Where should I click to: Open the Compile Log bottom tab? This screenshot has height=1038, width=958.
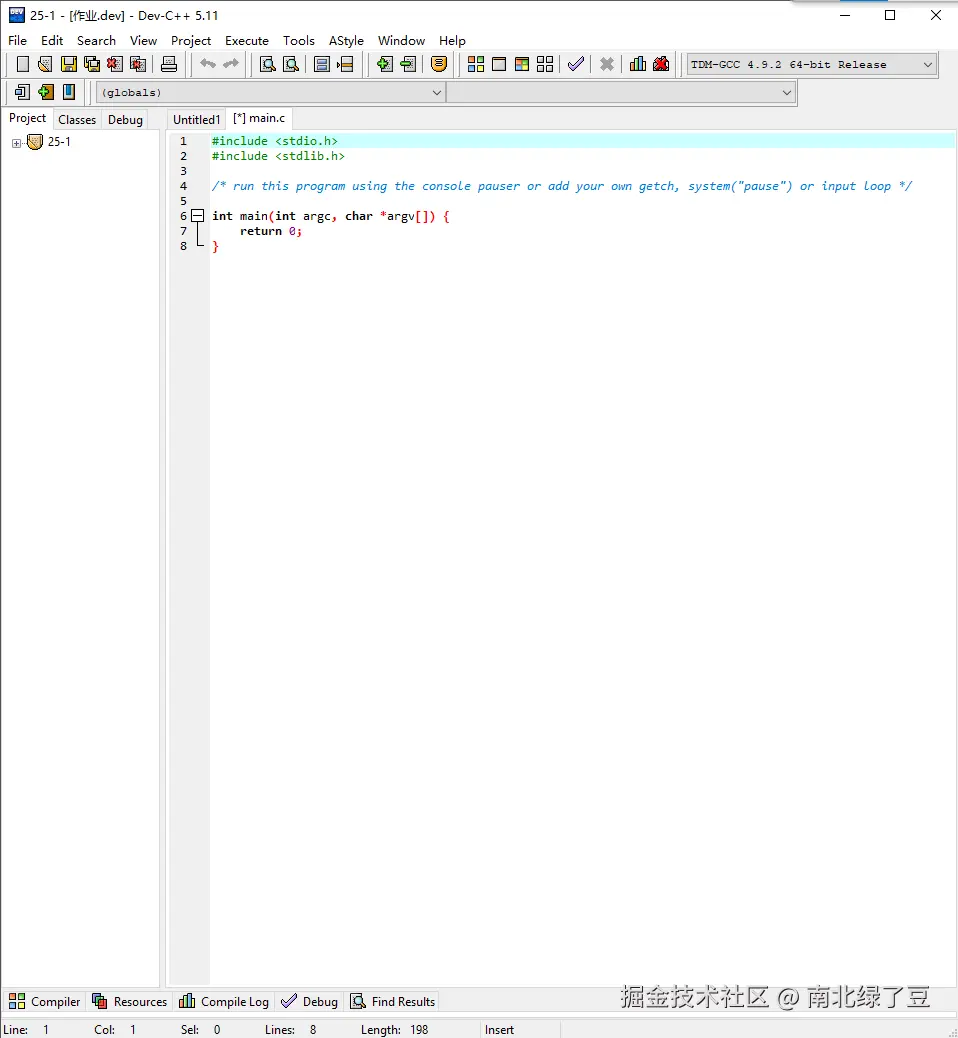[224, 1002]
